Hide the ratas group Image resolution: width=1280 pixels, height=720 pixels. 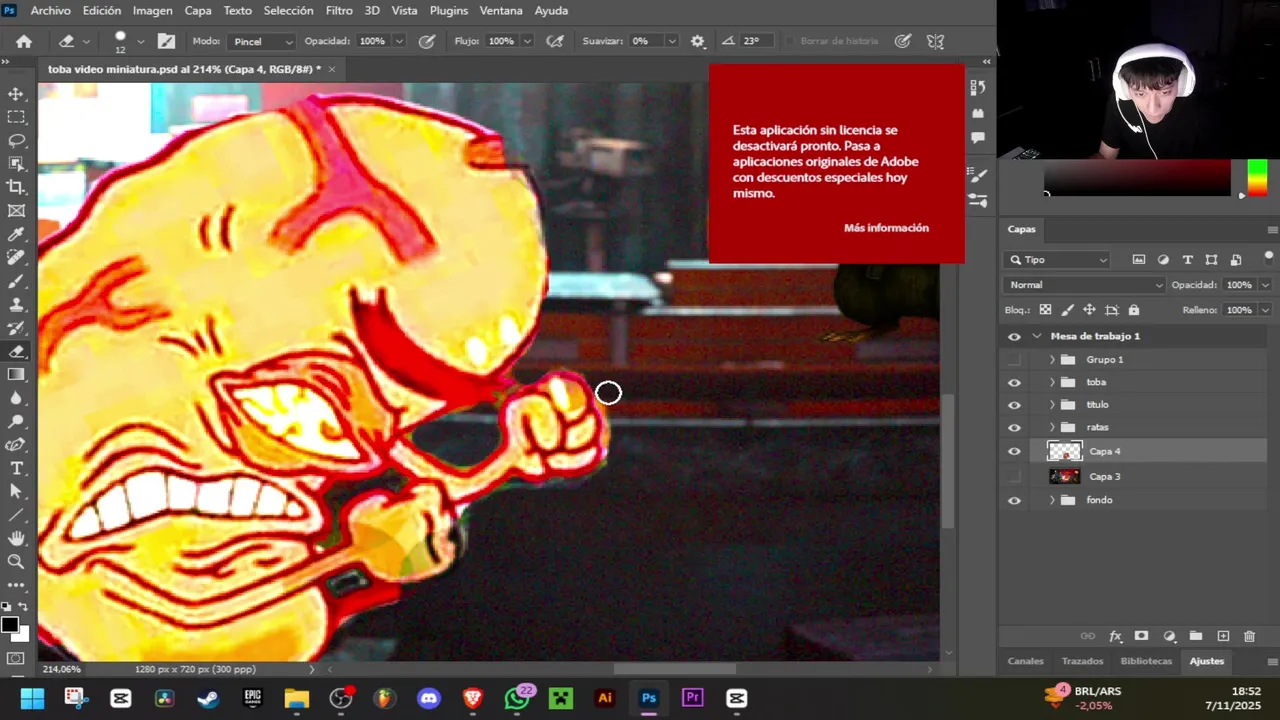point(1014,428)
